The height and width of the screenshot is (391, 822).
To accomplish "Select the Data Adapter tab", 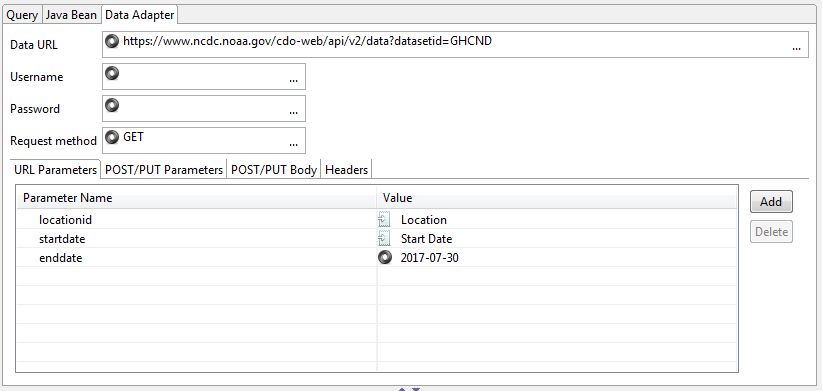I will point(139,15).
